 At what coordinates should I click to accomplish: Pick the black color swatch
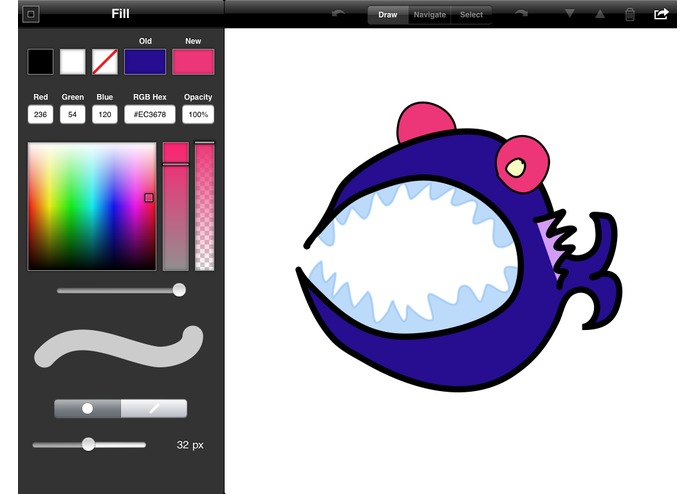point(40,62)
